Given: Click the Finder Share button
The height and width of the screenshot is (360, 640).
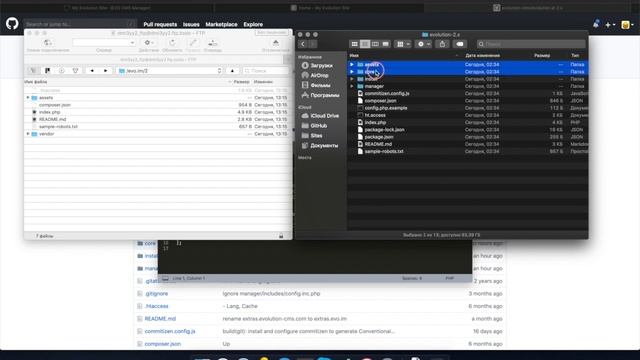Looking at the screenshot, I should (x=442, y=44).
